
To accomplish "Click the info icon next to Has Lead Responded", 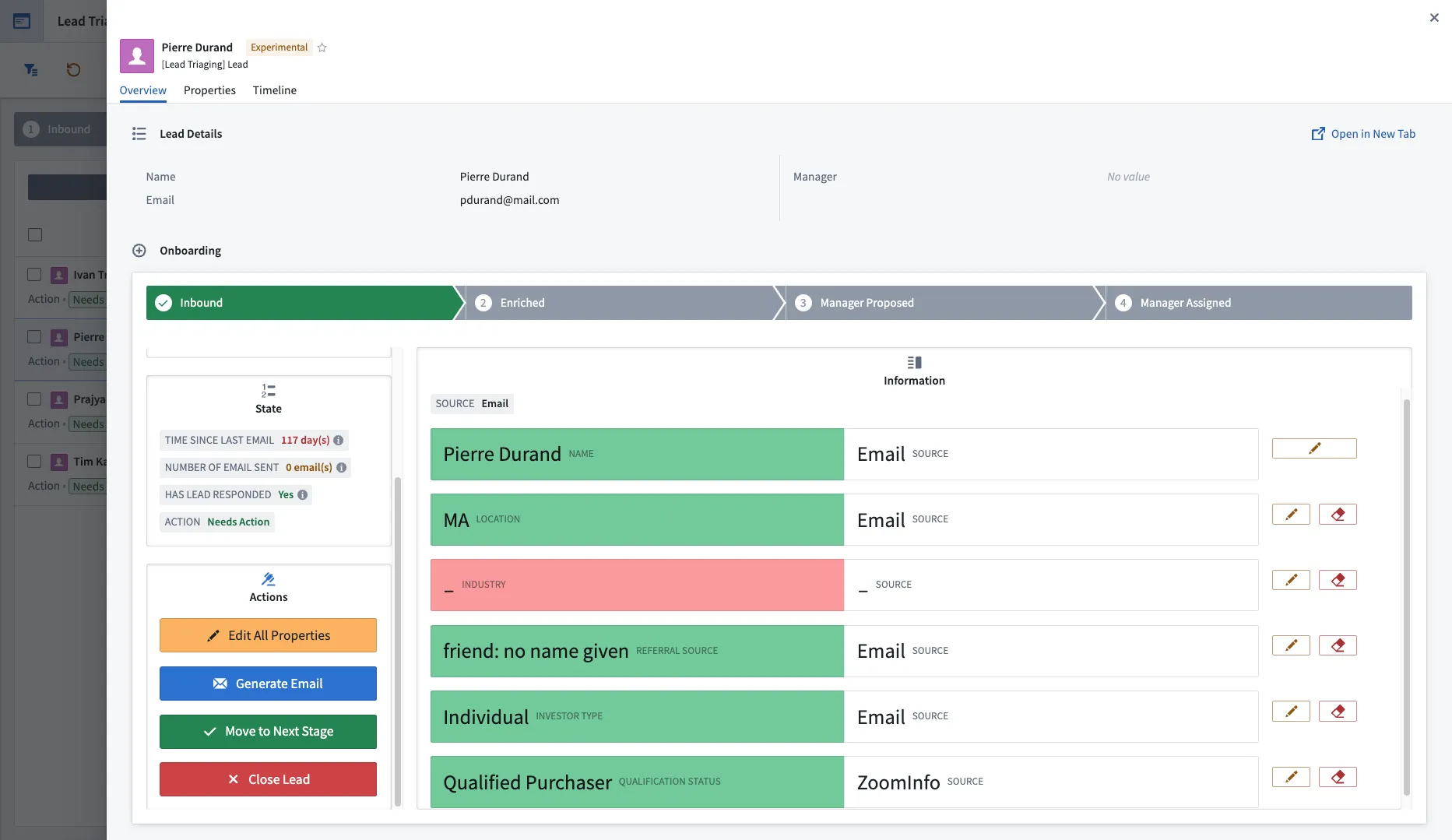I will (x=303, y=494).
